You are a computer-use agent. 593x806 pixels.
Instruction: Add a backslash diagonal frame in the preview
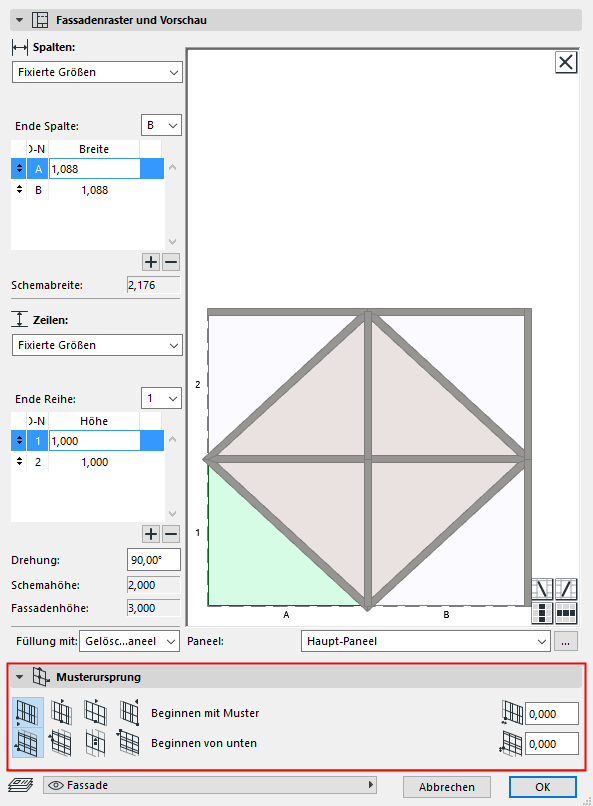point(542,589)
